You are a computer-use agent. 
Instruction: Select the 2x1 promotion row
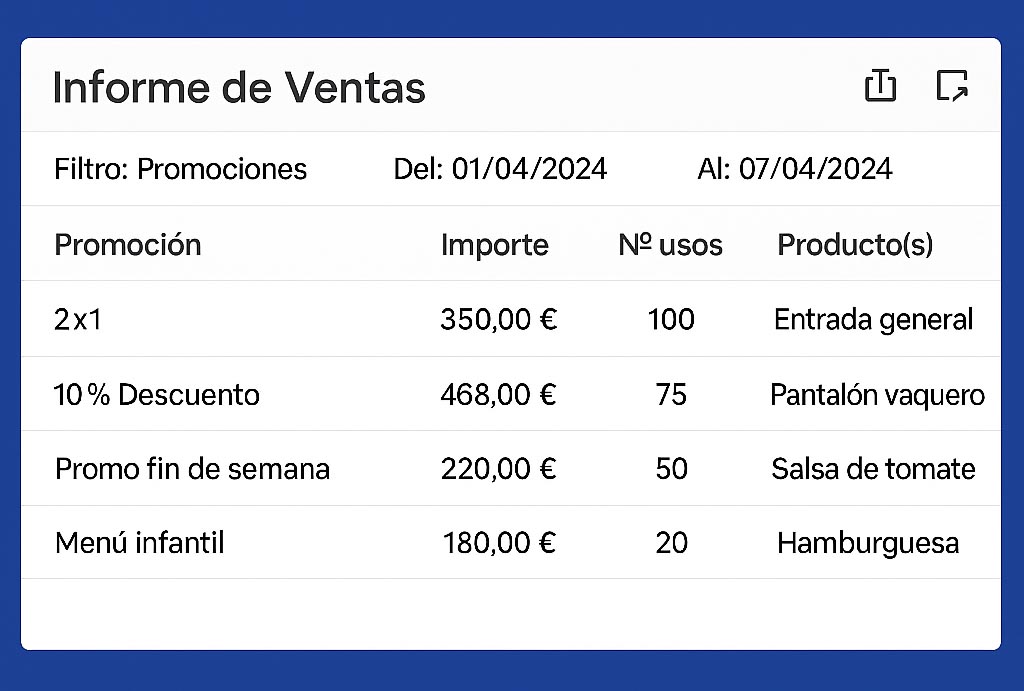click(511, 319)
